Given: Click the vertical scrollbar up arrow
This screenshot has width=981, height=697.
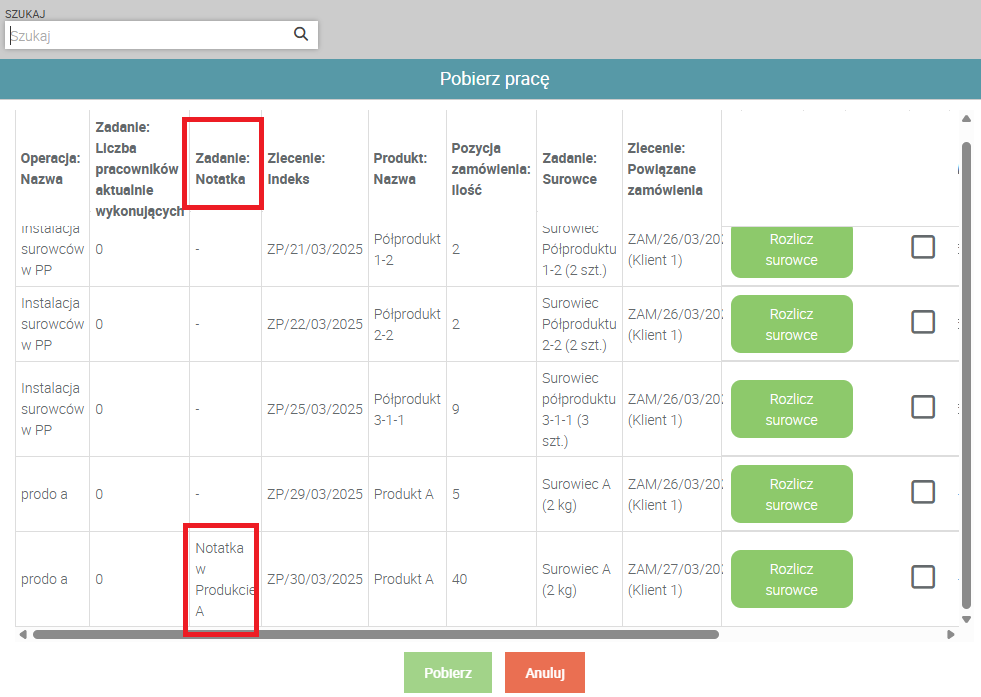Looking at the screenshot, I should pos(966,120).
